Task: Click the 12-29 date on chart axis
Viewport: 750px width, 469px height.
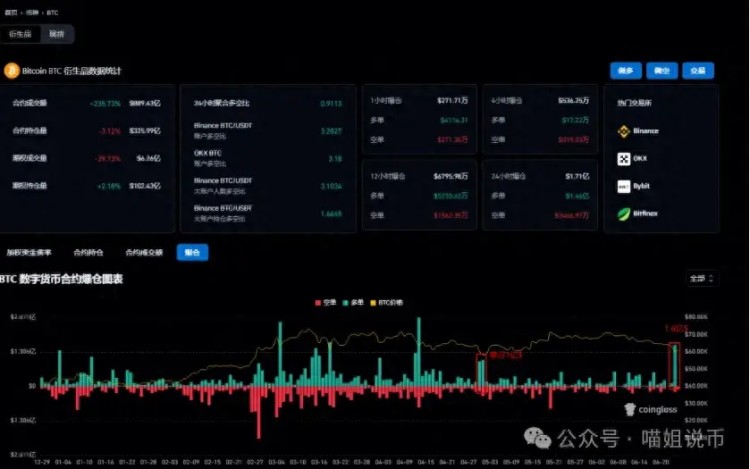Action: pyautogui.click(x=42, y=462)
